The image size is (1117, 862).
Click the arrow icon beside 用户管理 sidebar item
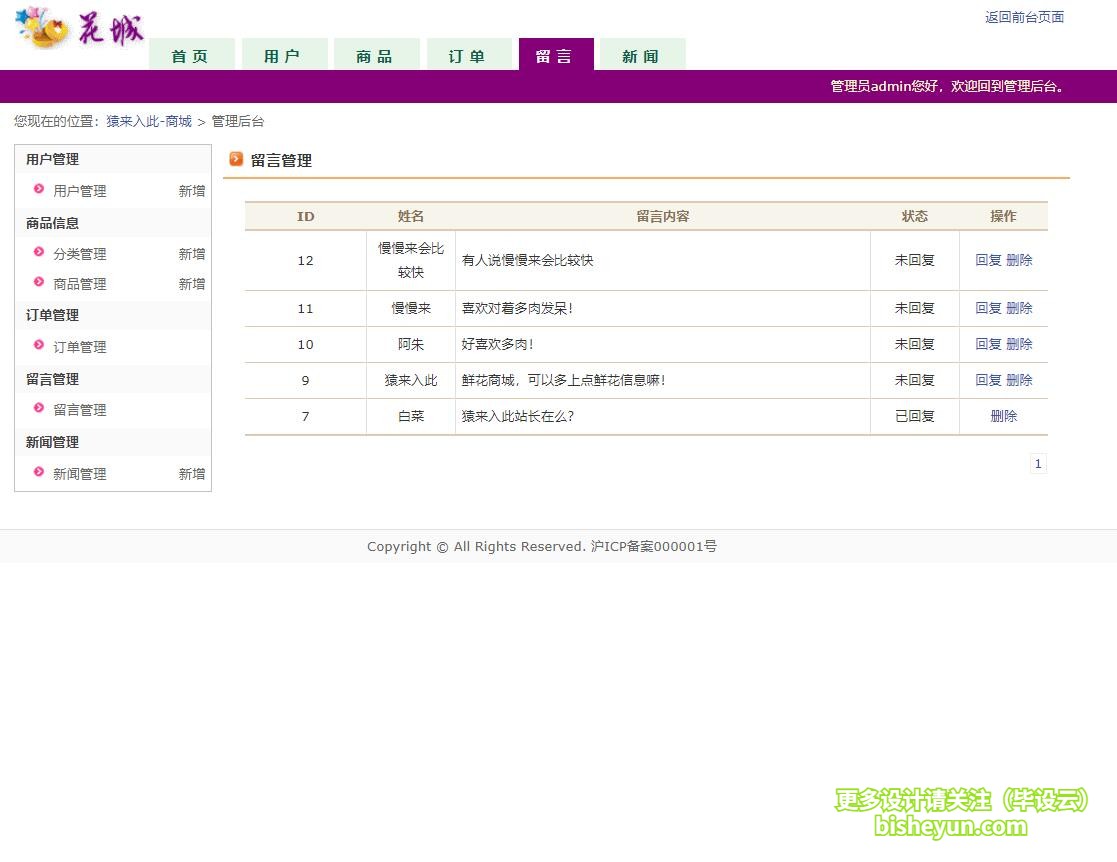[x=38, y=190]
